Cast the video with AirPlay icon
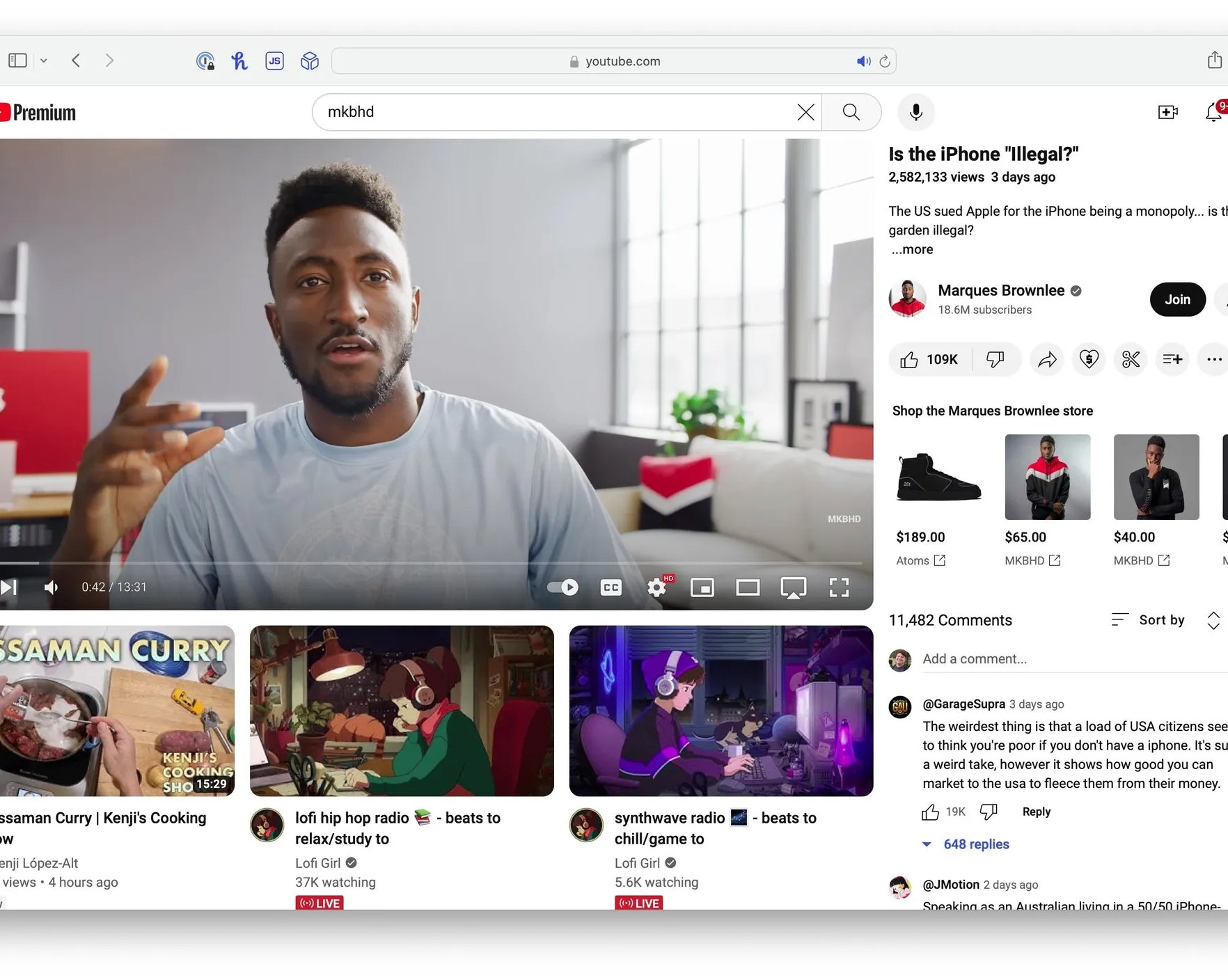Image resolution: width=1228 pixels, height=980 pixels. (x=794, y=587)
